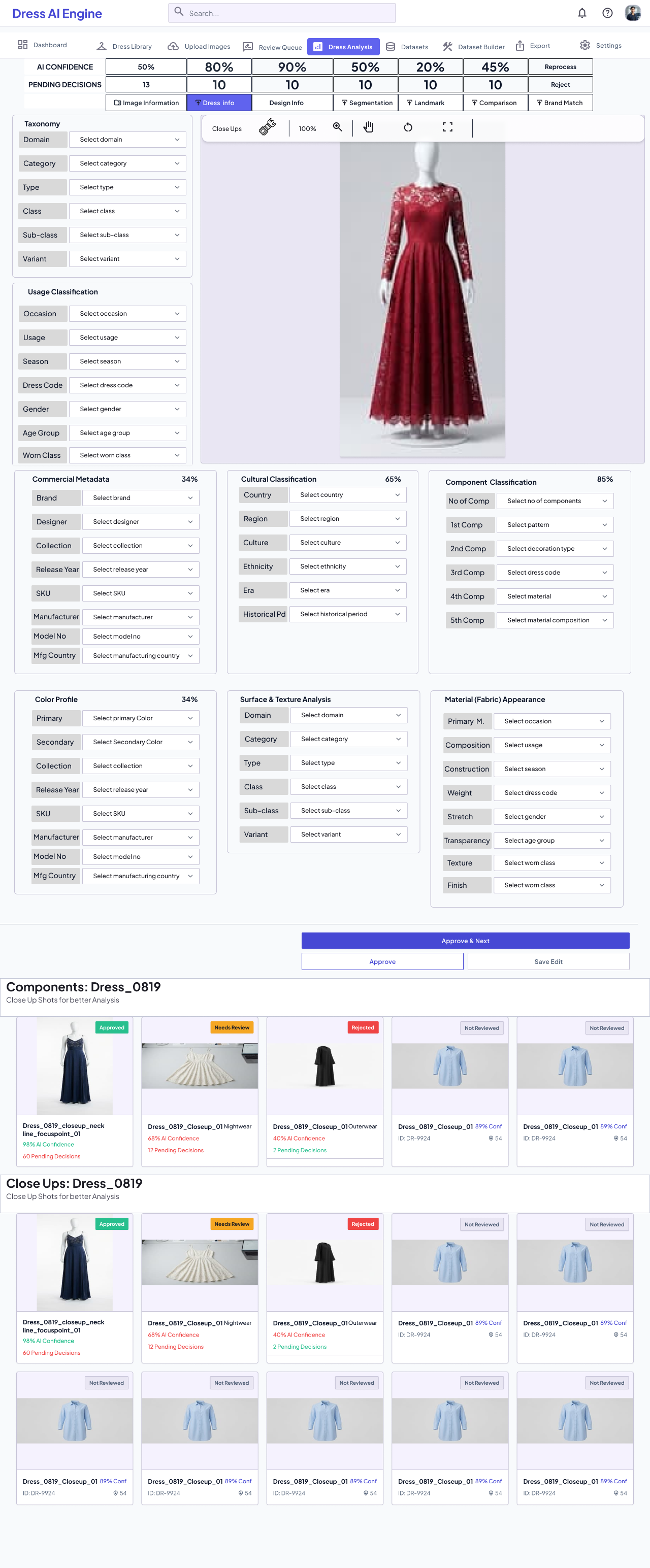Select the hand pan tool

pyautogui.click(x=369, y=127)
